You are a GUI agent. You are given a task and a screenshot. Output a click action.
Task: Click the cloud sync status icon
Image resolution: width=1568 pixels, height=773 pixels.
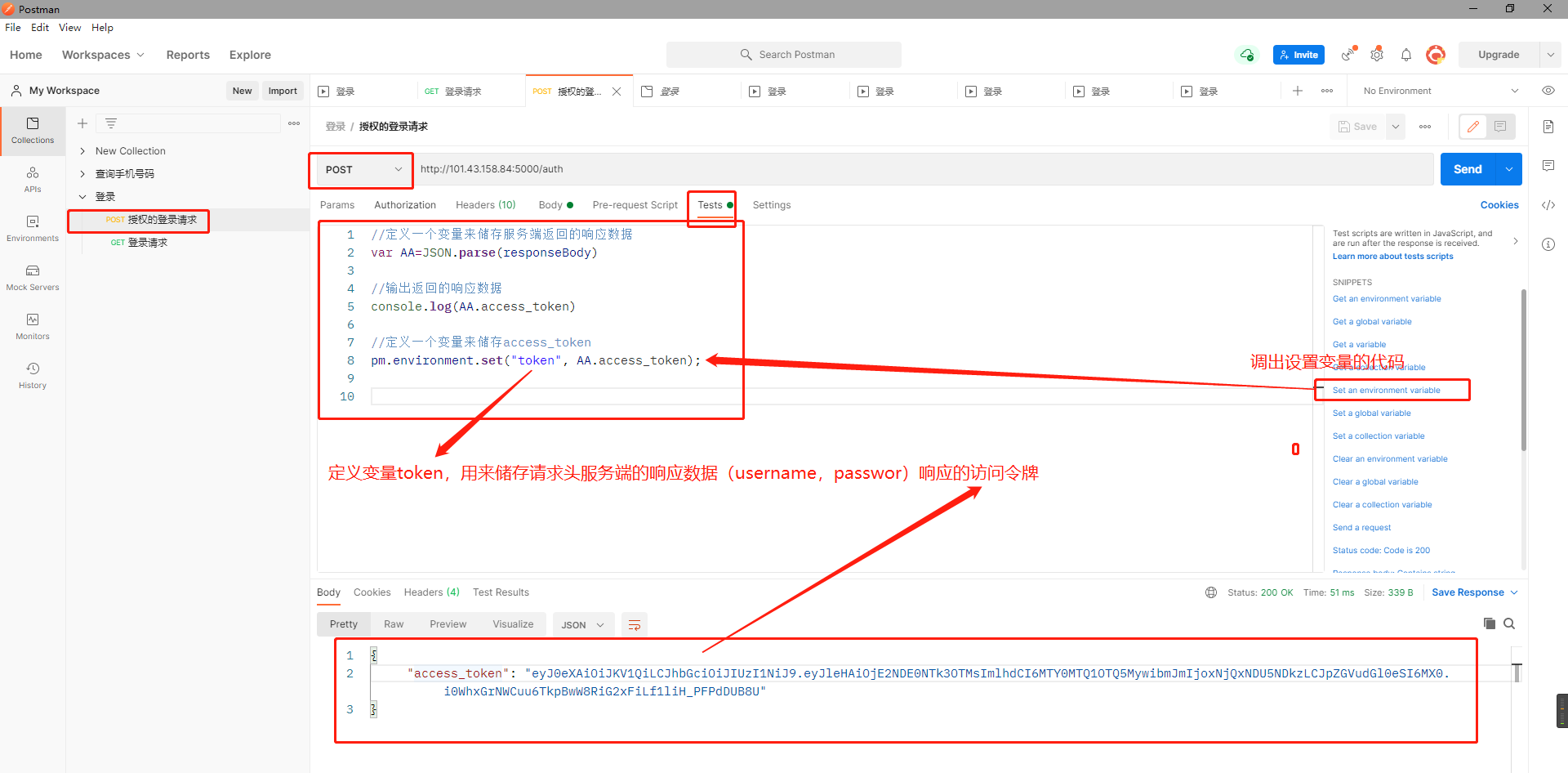(1247, 55)
